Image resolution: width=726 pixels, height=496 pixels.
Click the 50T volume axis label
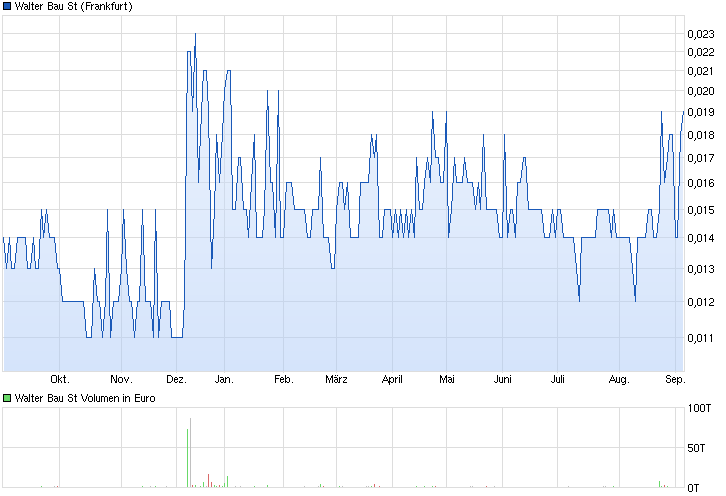tap(696, 448)
